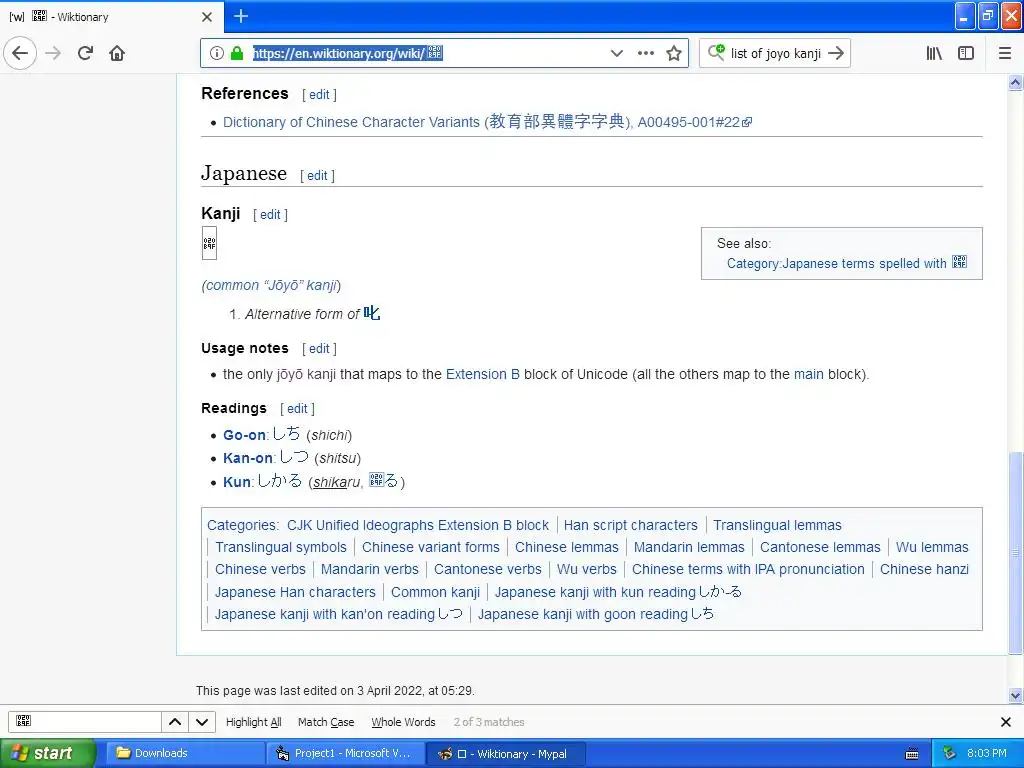Open the Windows Start menu
This screenshot has height=768, width=1024.
47,754
